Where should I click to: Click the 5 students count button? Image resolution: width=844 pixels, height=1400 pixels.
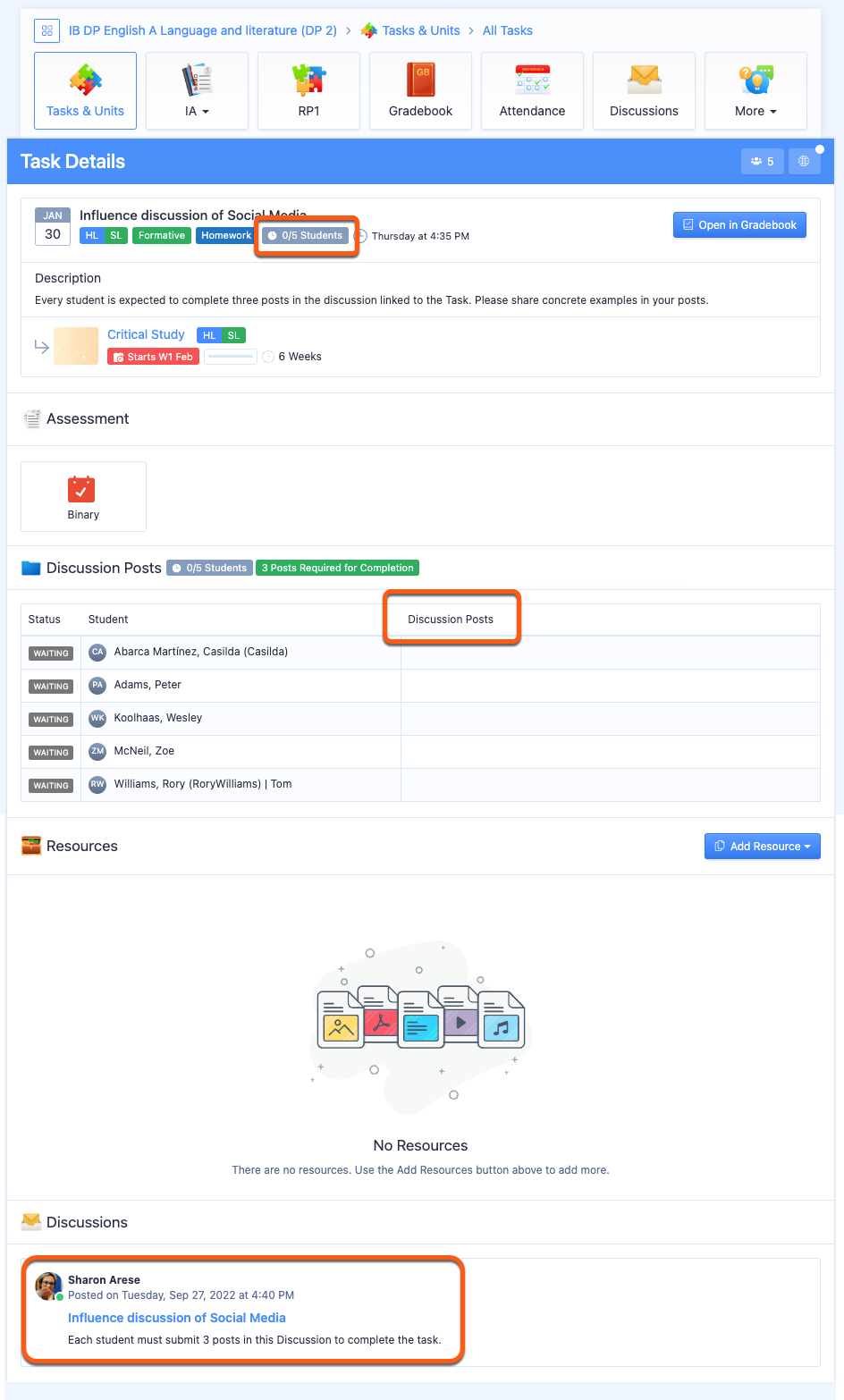[762, 162]
